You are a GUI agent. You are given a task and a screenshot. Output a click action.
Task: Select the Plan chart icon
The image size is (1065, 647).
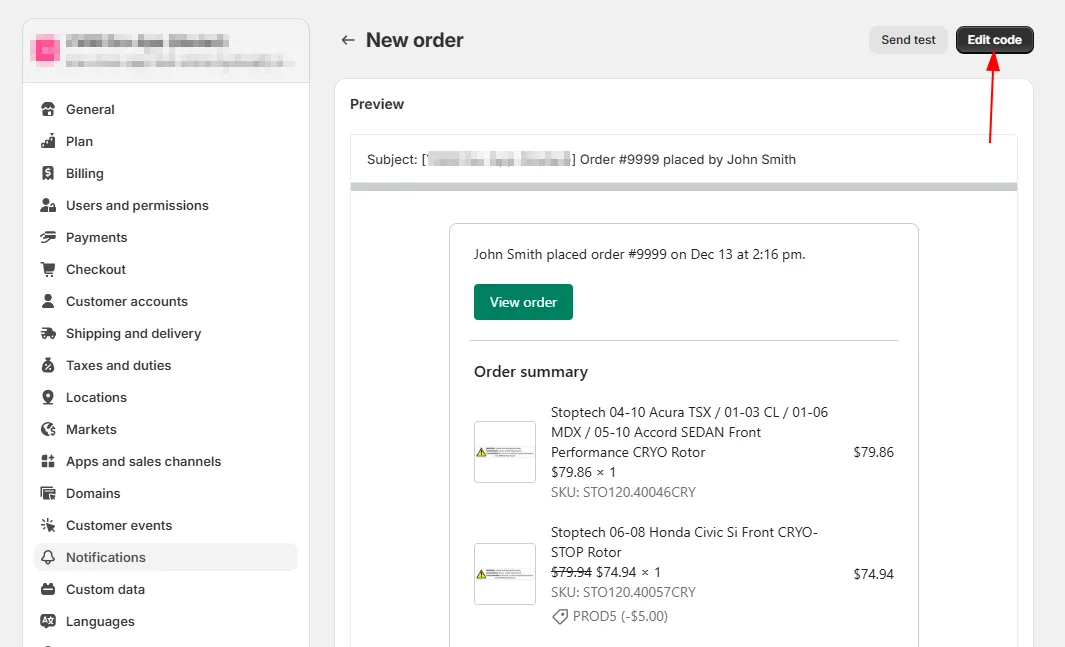(x=48, y=141)
